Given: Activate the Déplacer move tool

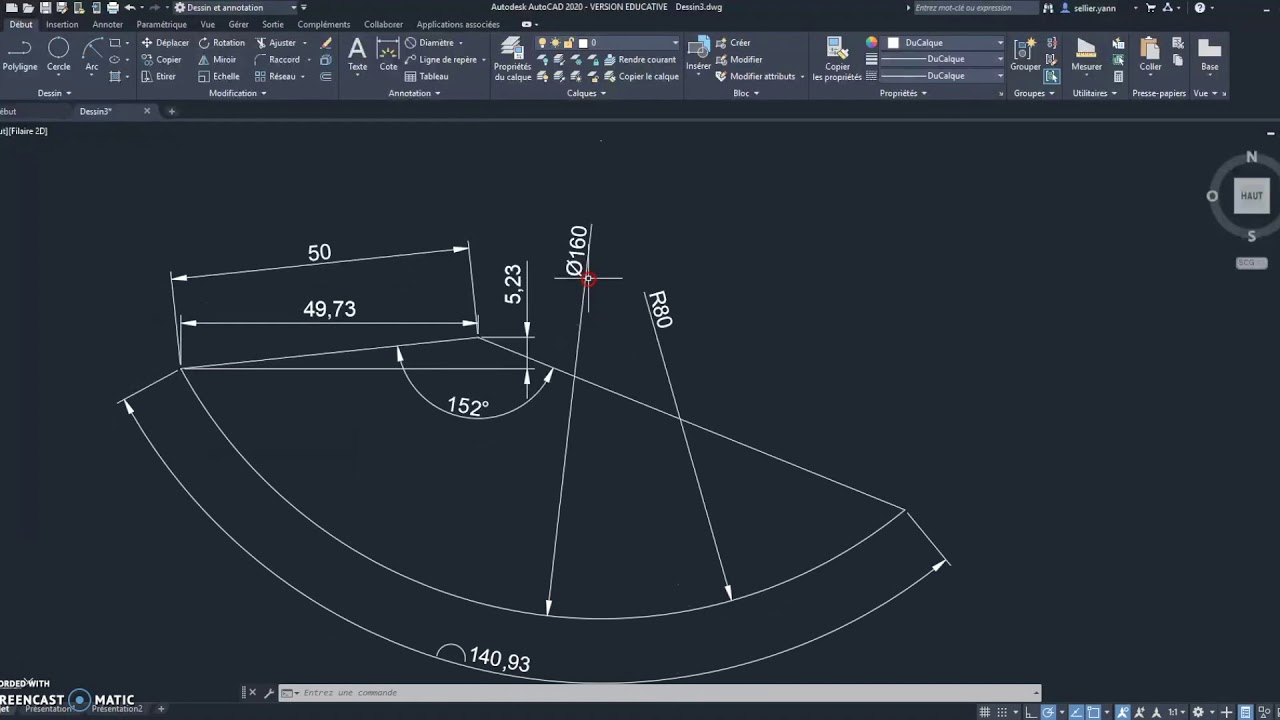Looking at the screenshot, I should 165,43.
